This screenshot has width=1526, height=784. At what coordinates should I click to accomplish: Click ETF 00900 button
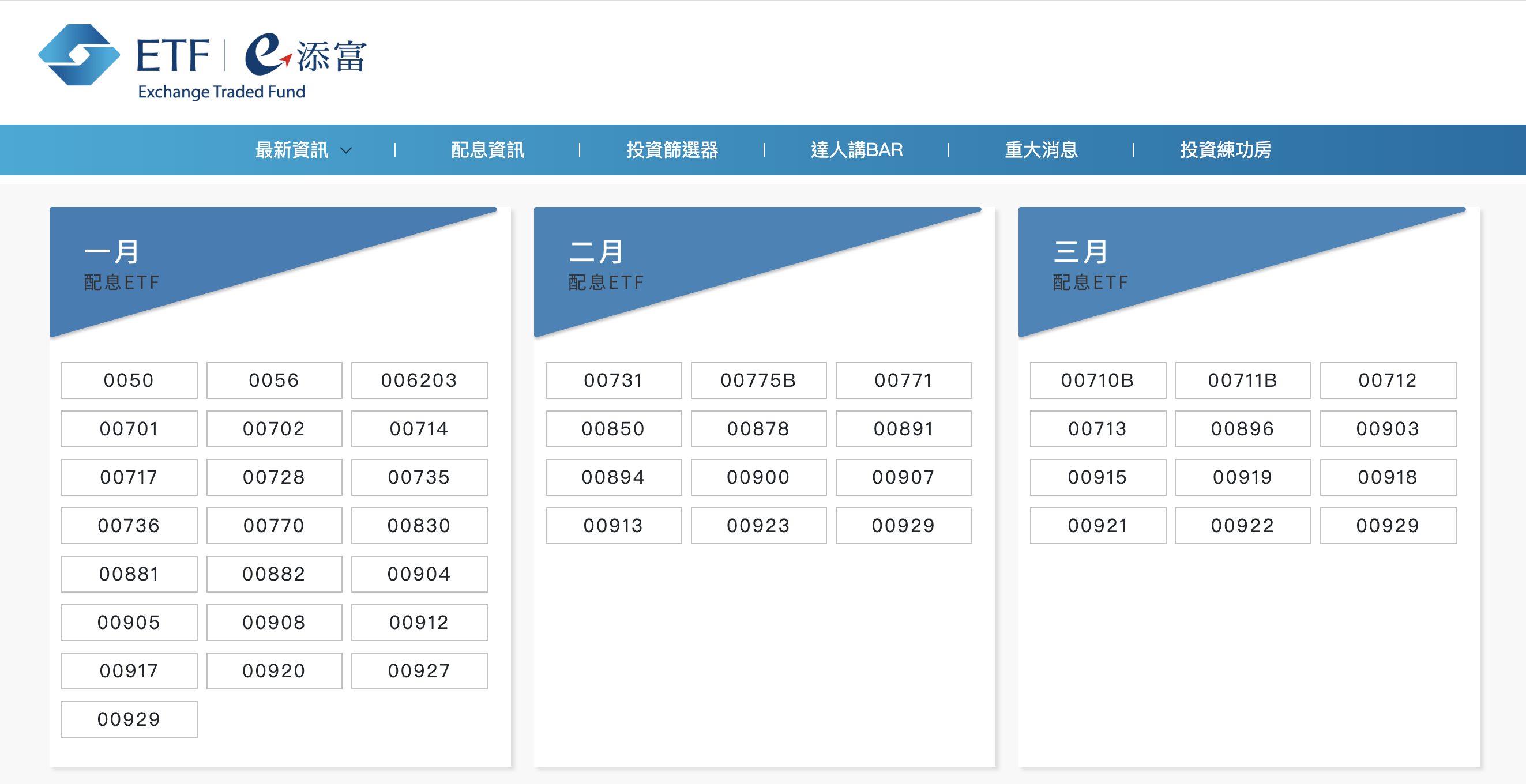pos(759,477)
